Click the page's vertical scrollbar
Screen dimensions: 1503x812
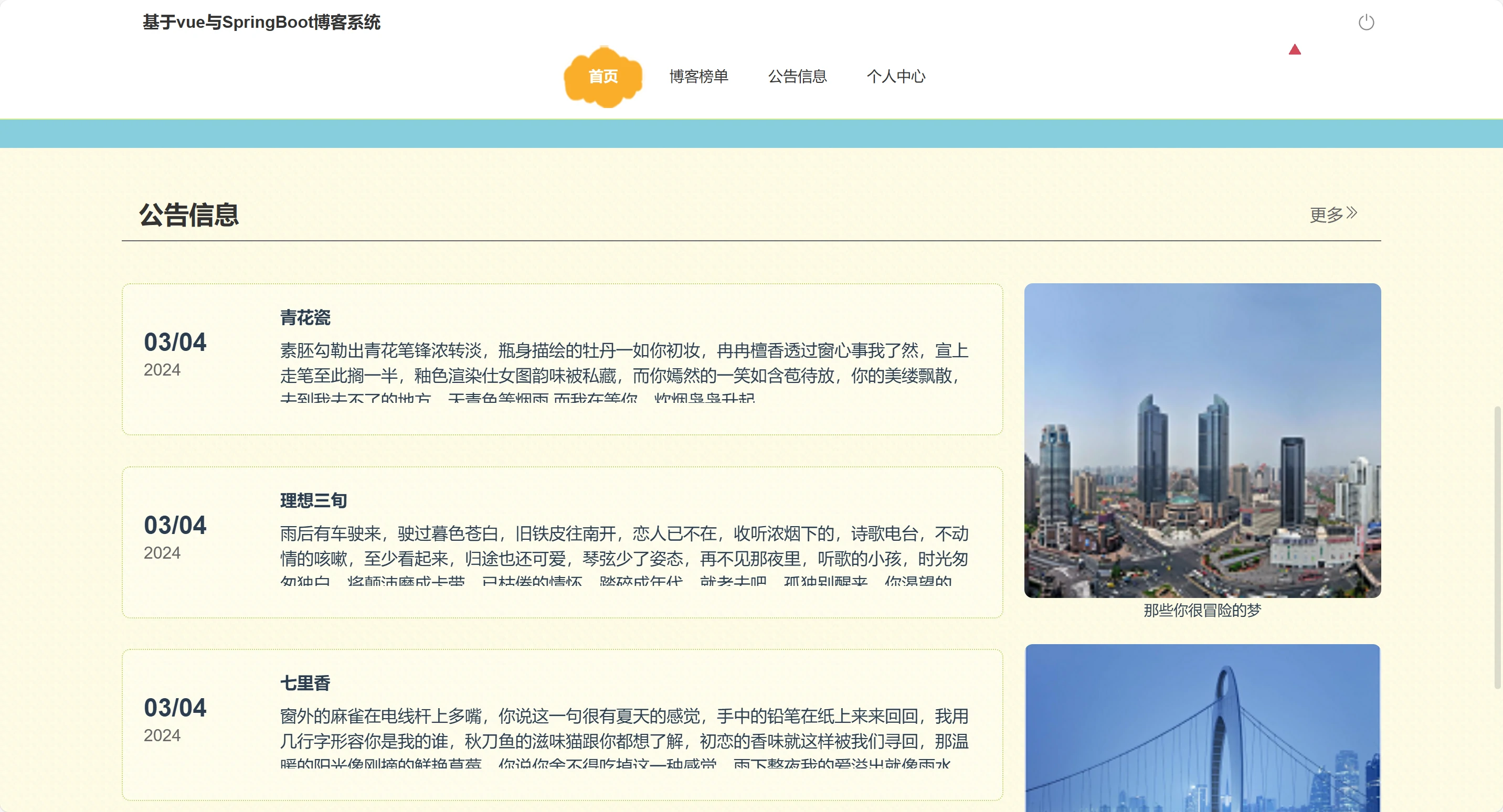click(x=1497, y=548)
